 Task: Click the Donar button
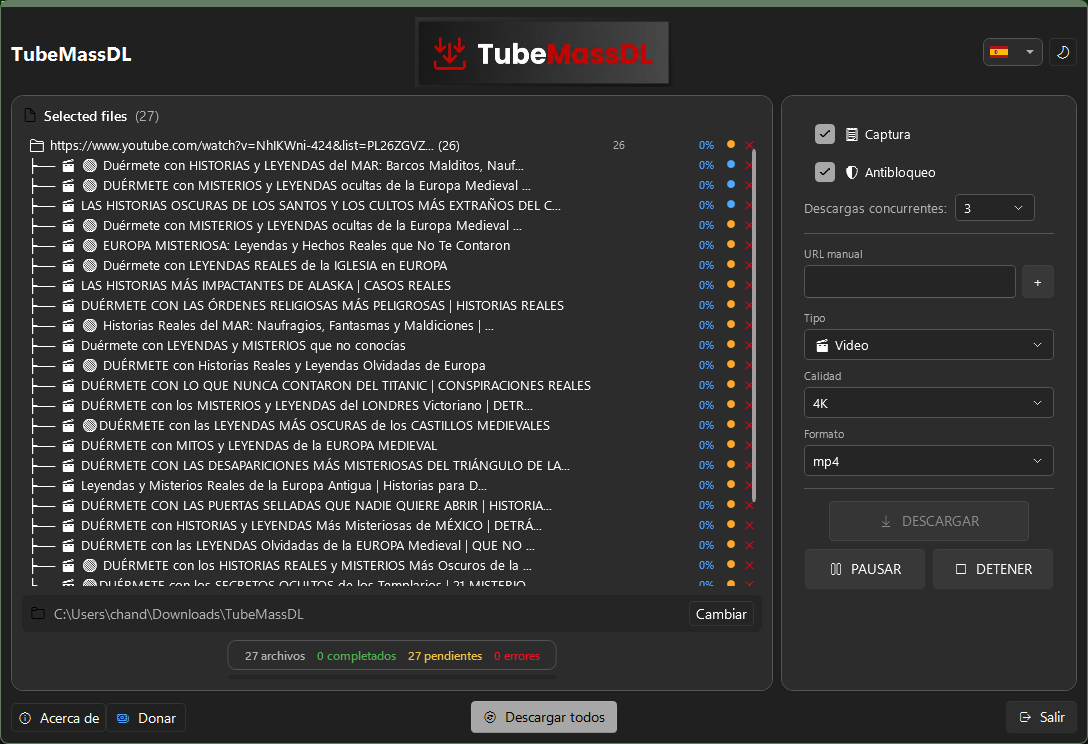(x=146, y=718)
